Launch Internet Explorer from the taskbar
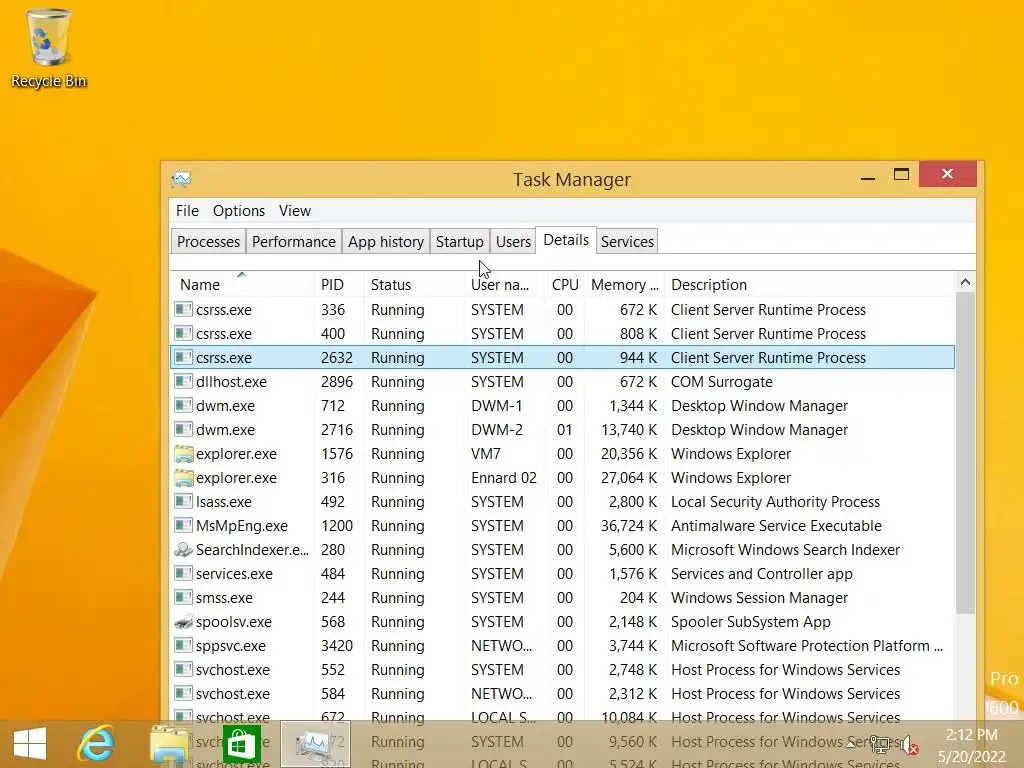The height and width of the screenshot is (768, 1024). click(96, 744)
